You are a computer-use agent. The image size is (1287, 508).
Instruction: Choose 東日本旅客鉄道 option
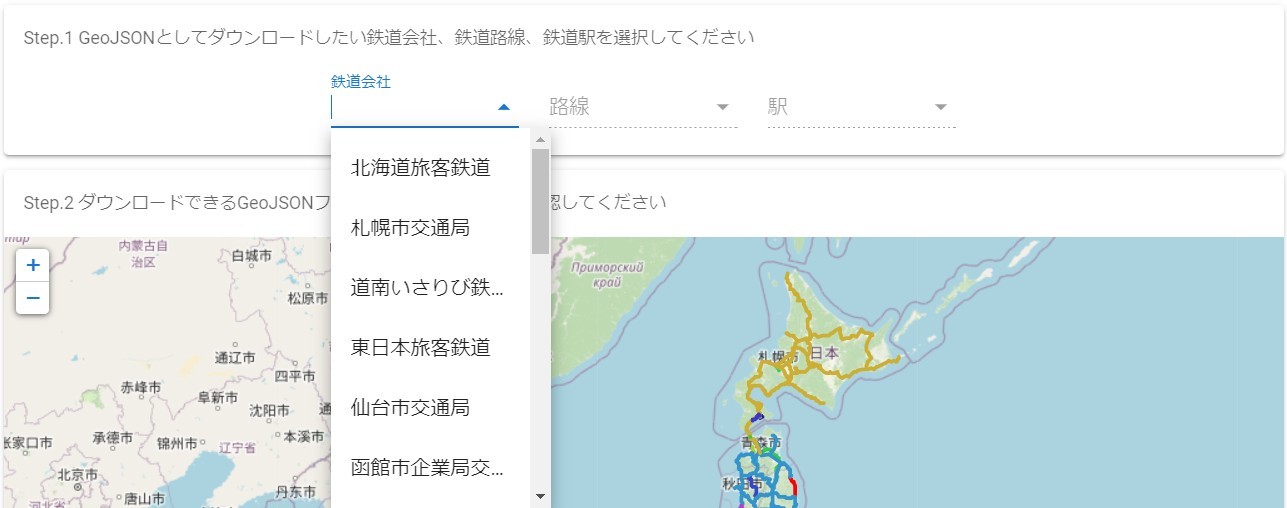tap(431, 348)
